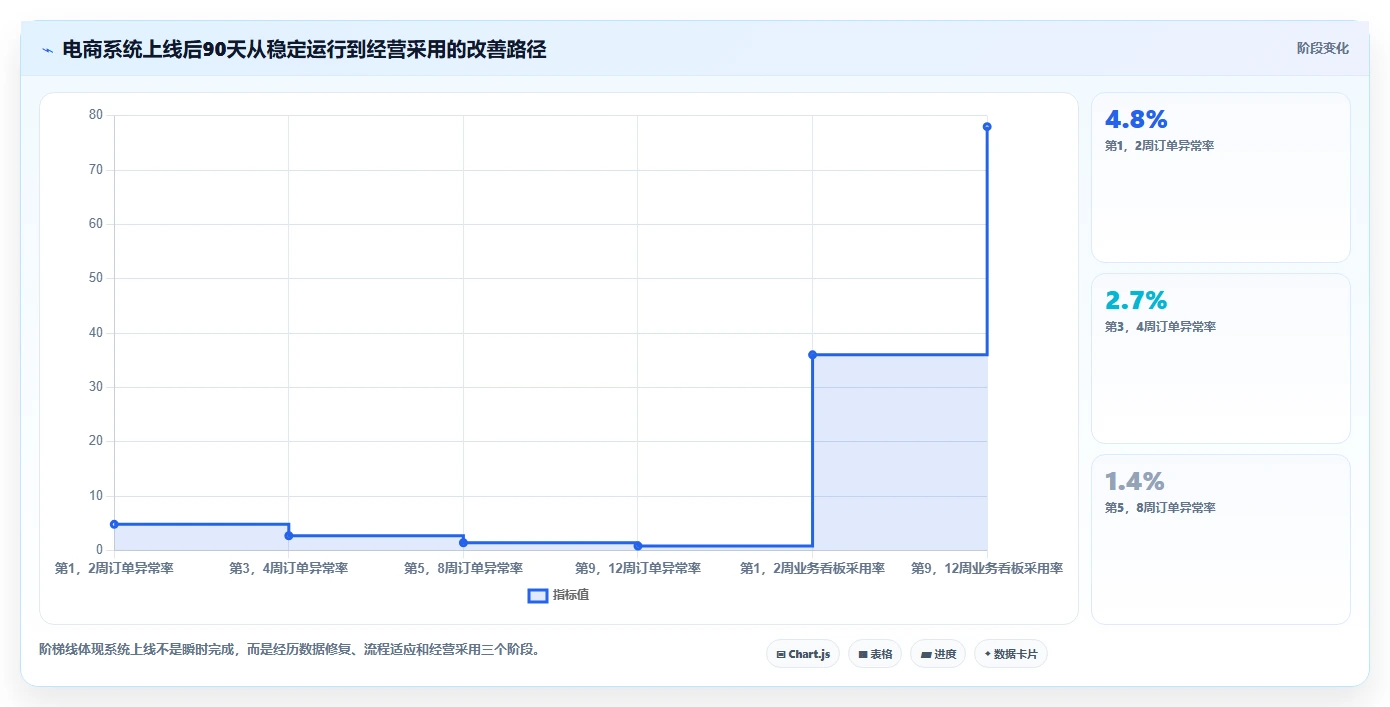Toggle the 指标值 legend color box
Screen dimensions: 1390x707
pos(537,595)
